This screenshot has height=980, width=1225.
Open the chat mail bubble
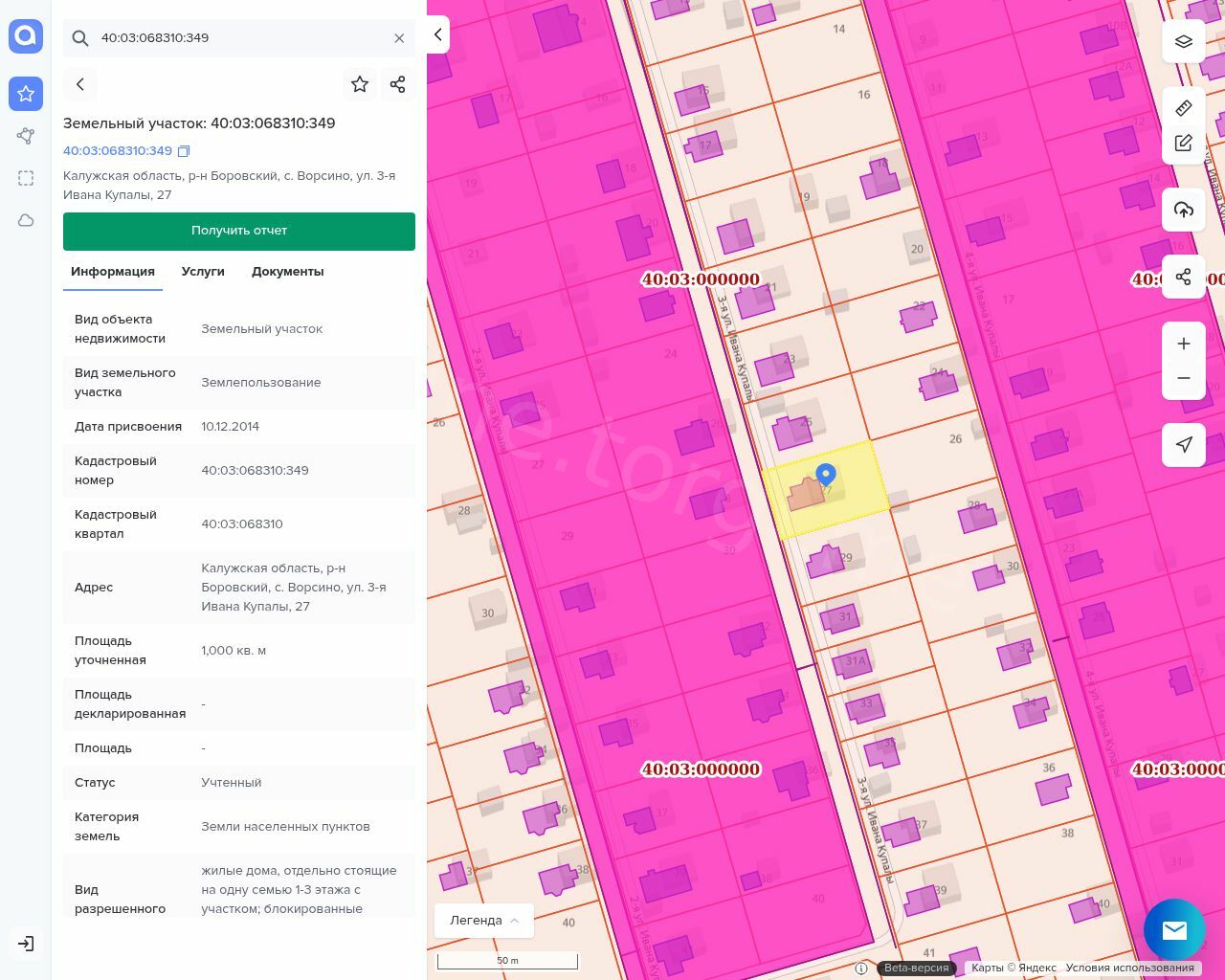(1174, 929)
